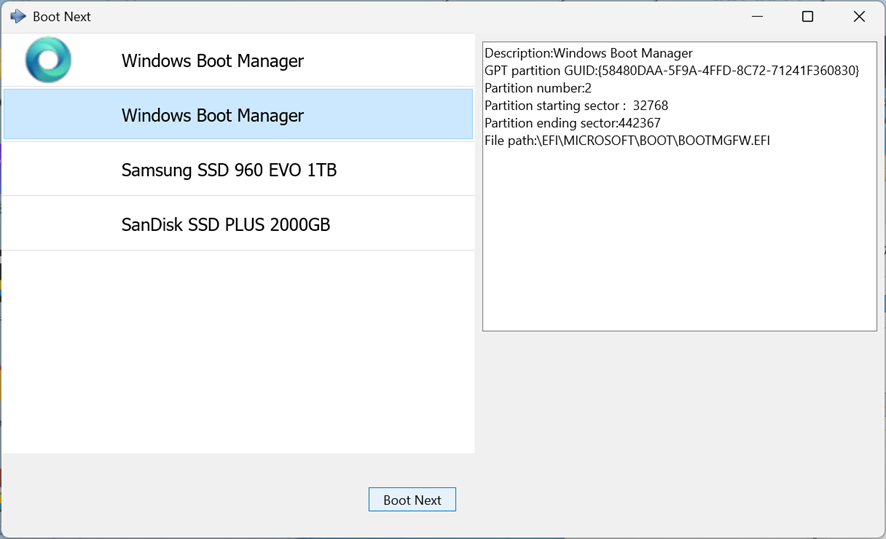The image size is (886, 539).
Task: Click the Boot Next window title text
Action: 62,16
